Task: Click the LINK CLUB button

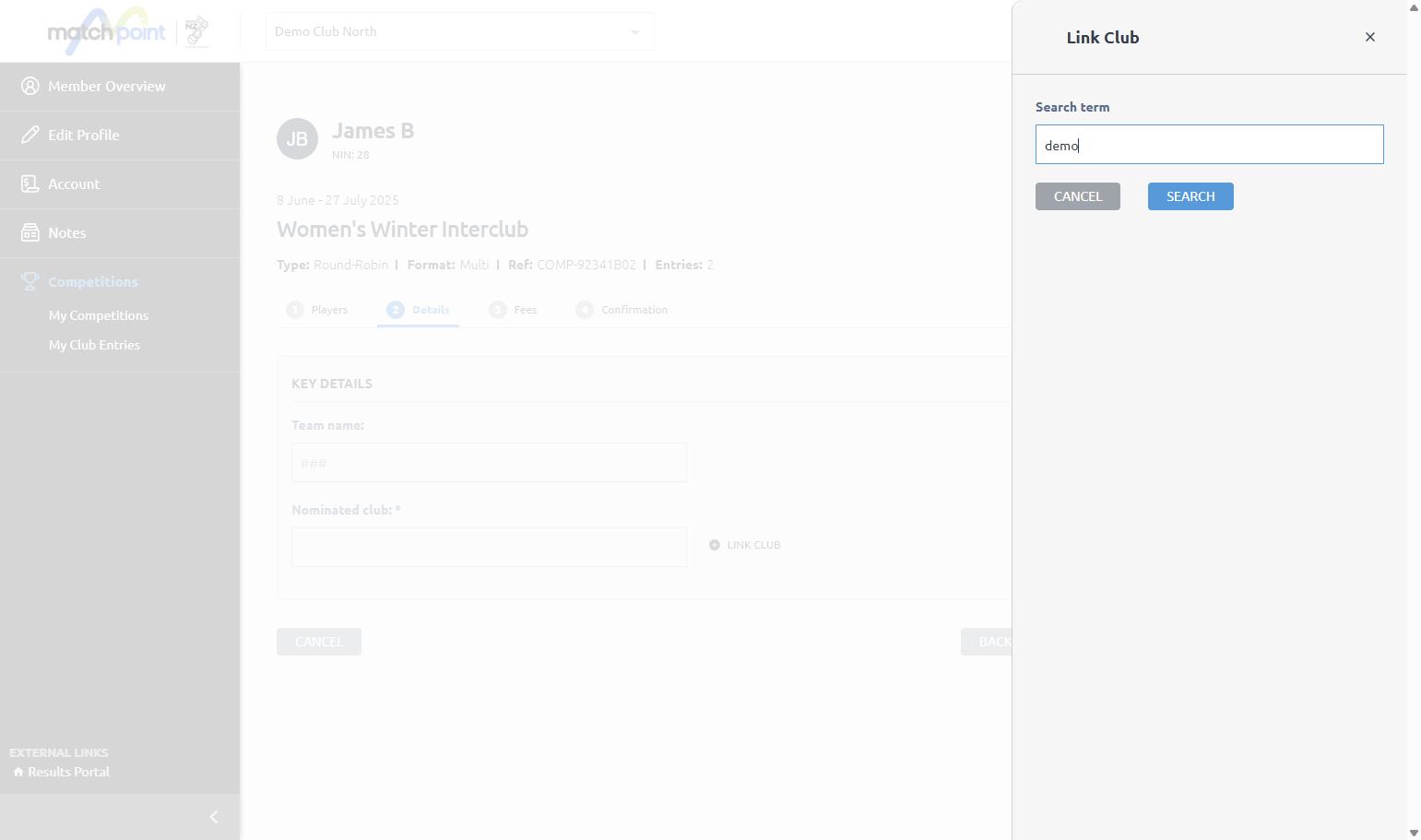Action: [745, 545]
